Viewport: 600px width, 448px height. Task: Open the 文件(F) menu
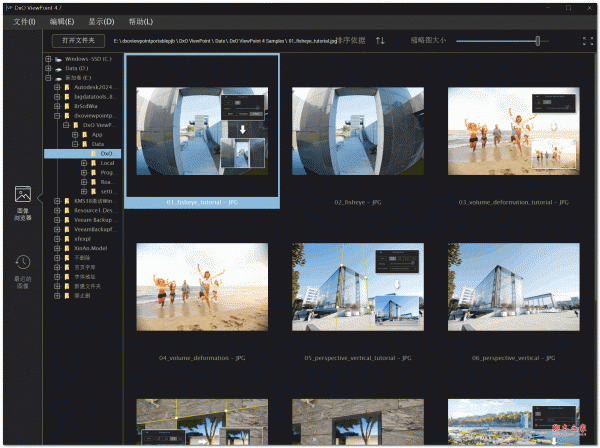coord(24,22)
